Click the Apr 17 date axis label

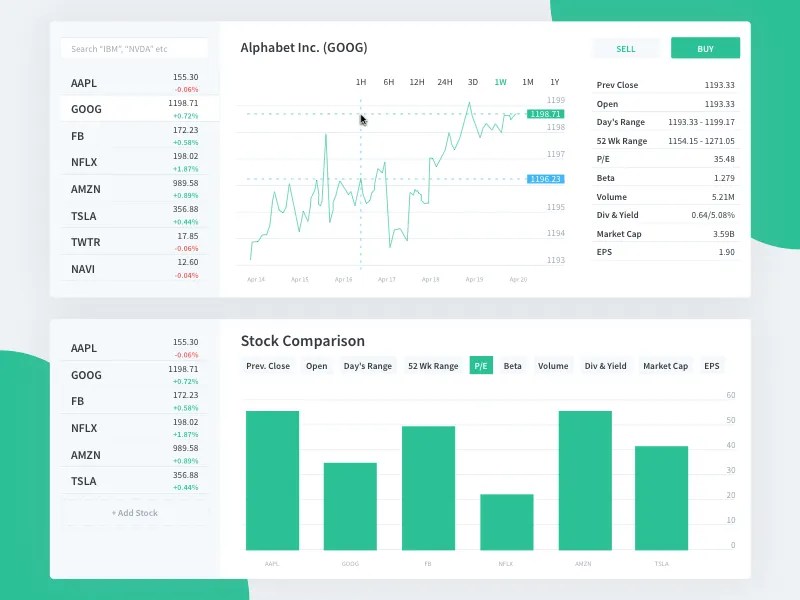pos(387,280)
